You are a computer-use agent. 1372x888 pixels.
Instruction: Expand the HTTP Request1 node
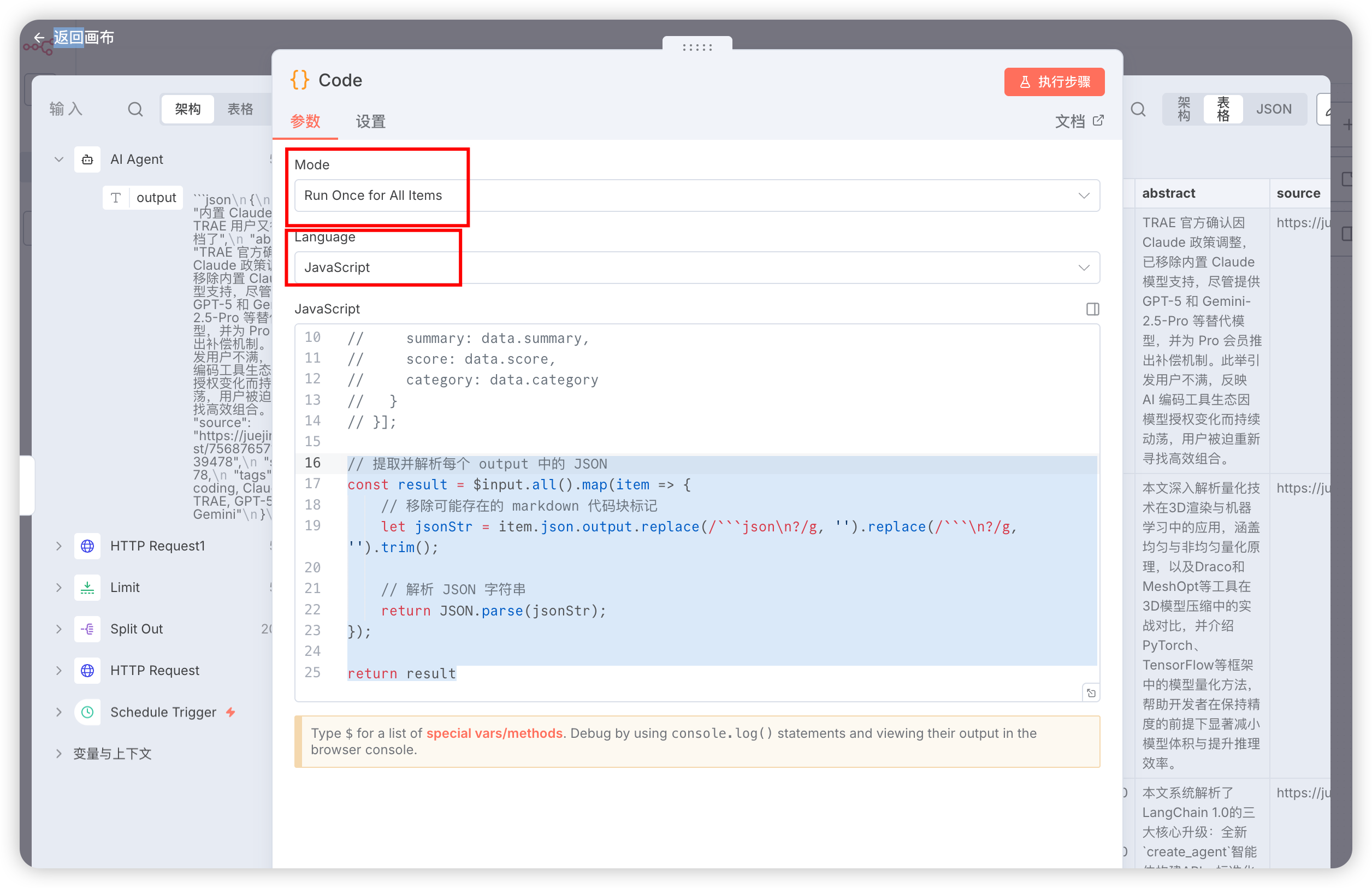59,546
